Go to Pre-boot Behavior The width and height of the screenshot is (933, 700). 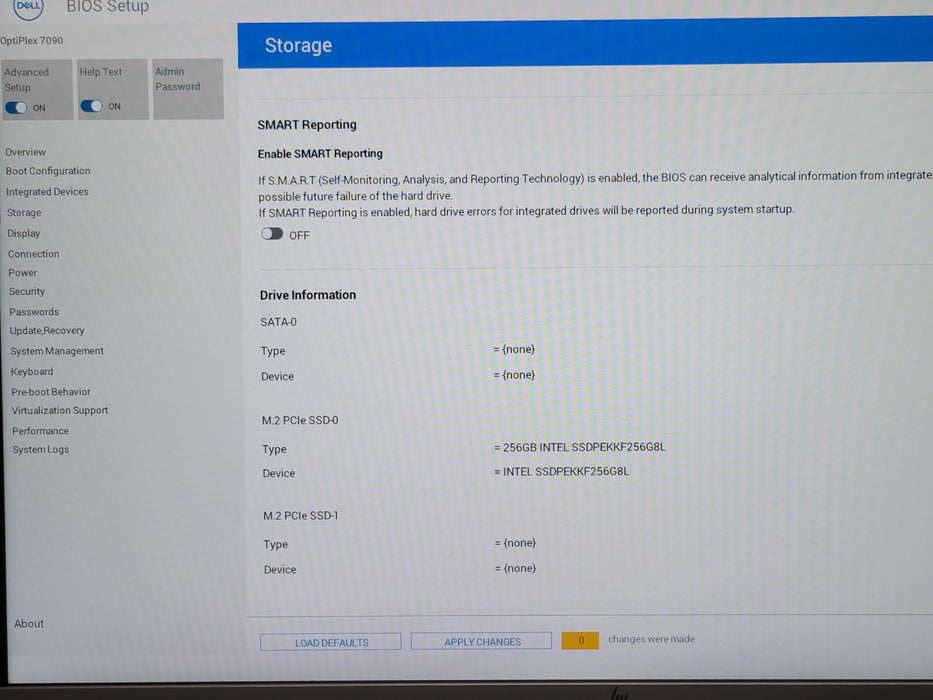(51, 392)
